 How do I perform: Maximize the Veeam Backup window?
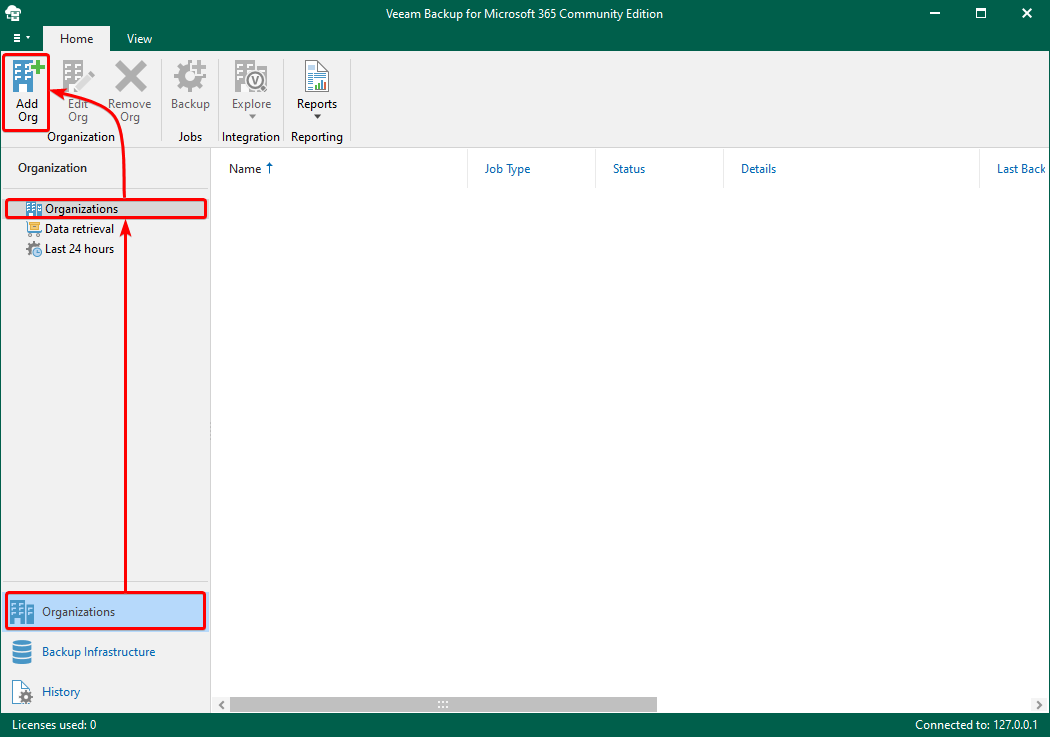[x=980, y=13]
